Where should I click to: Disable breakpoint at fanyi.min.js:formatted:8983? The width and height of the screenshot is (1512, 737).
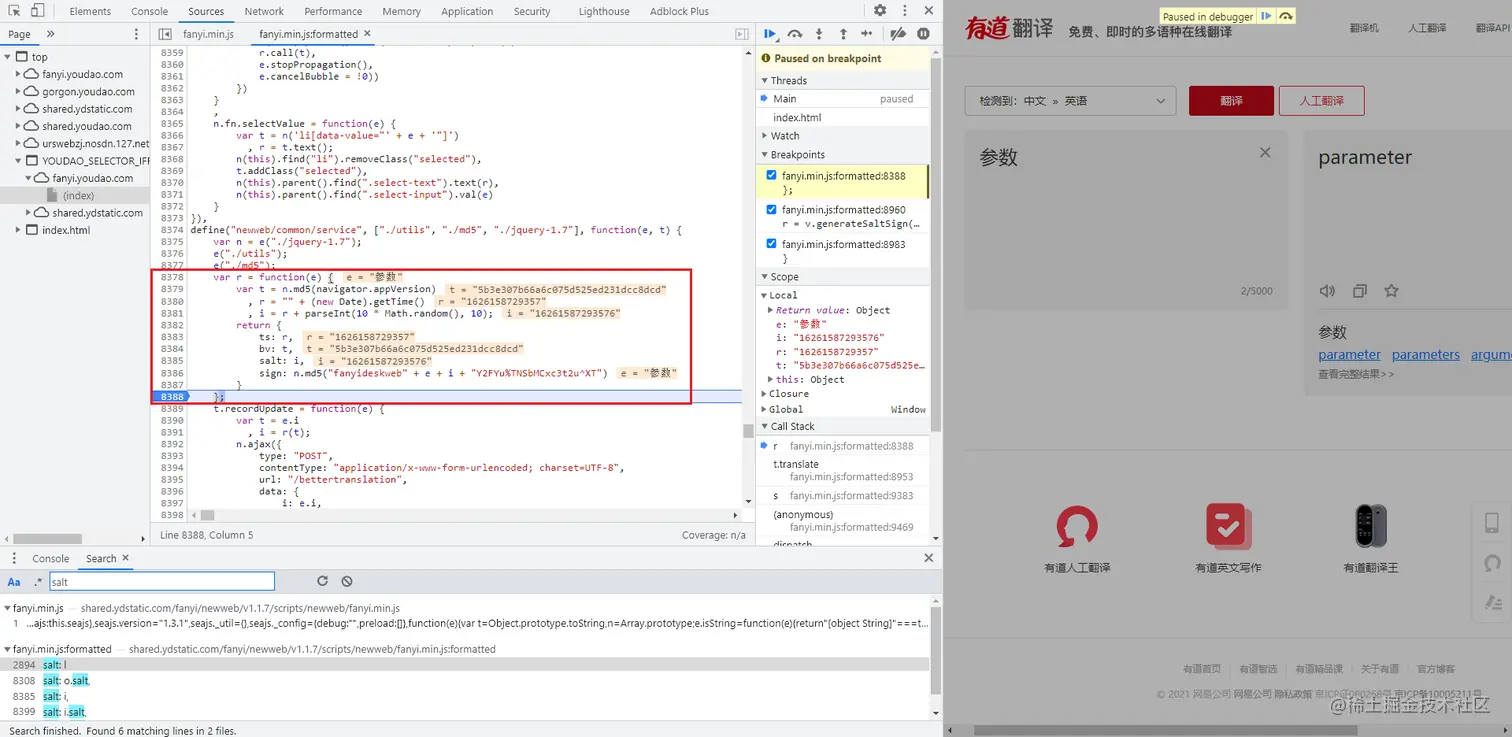(x=771, y=244)
